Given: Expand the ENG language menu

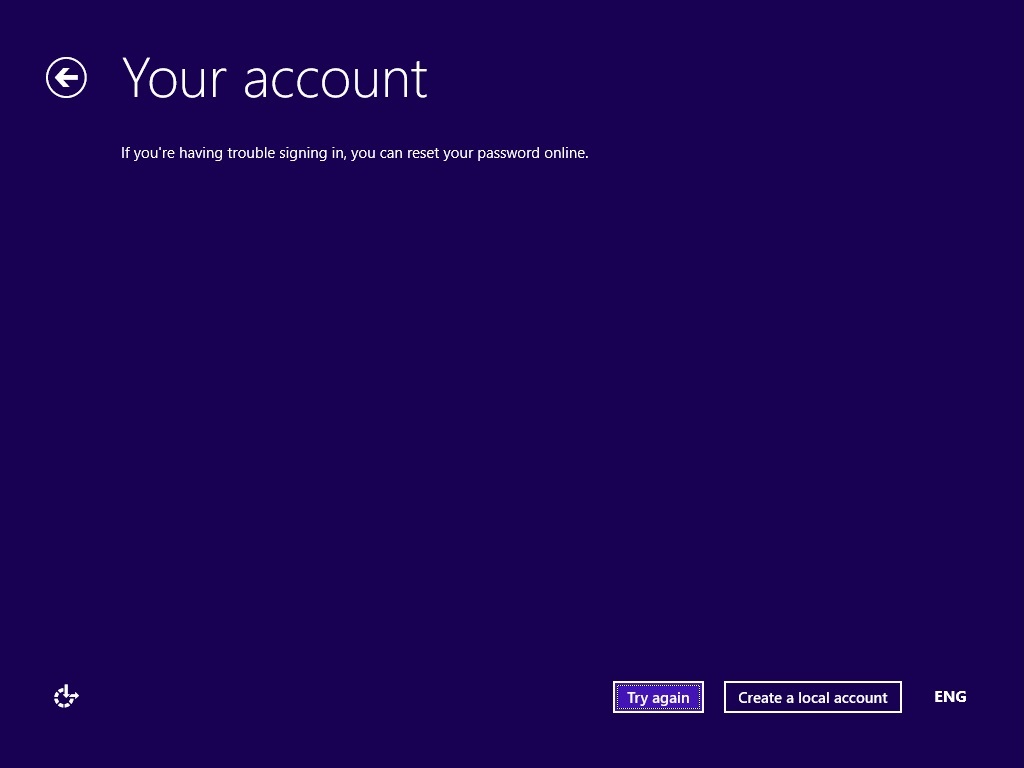Looking at the screenshot, I should tap(949, 697).
